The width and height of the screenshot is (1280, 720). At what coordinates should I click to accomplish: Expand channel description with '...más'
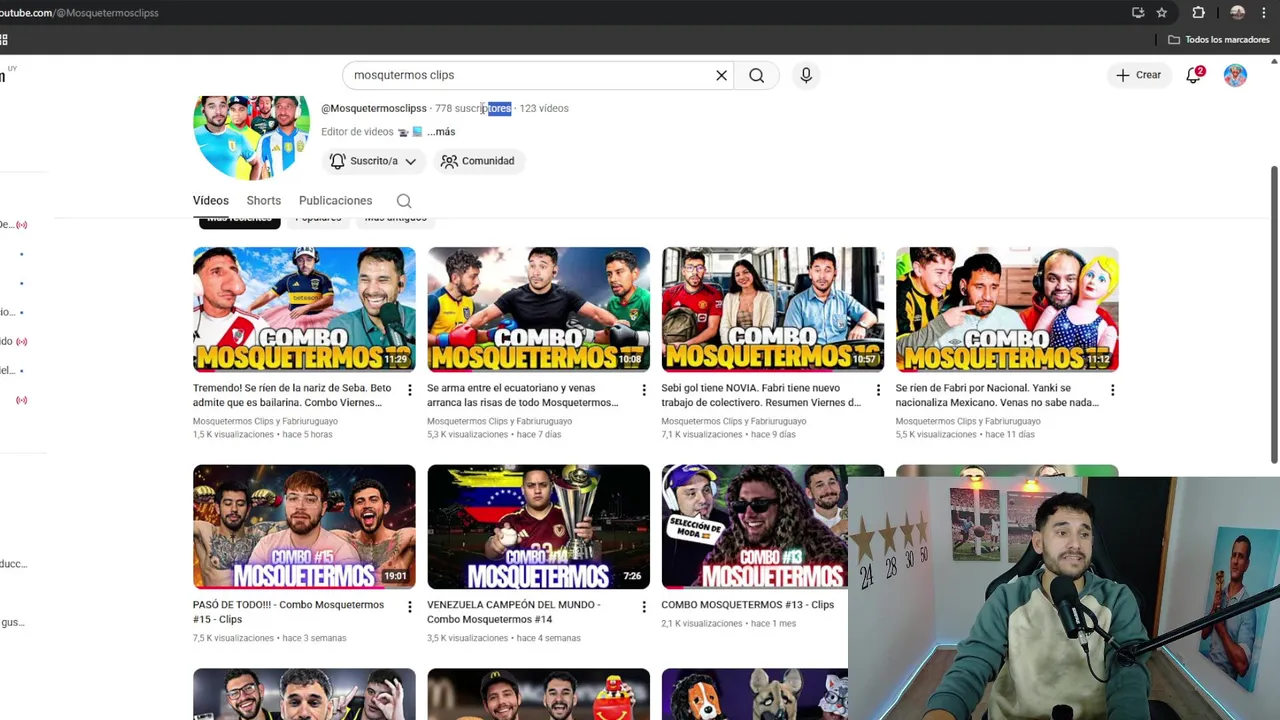441,132
